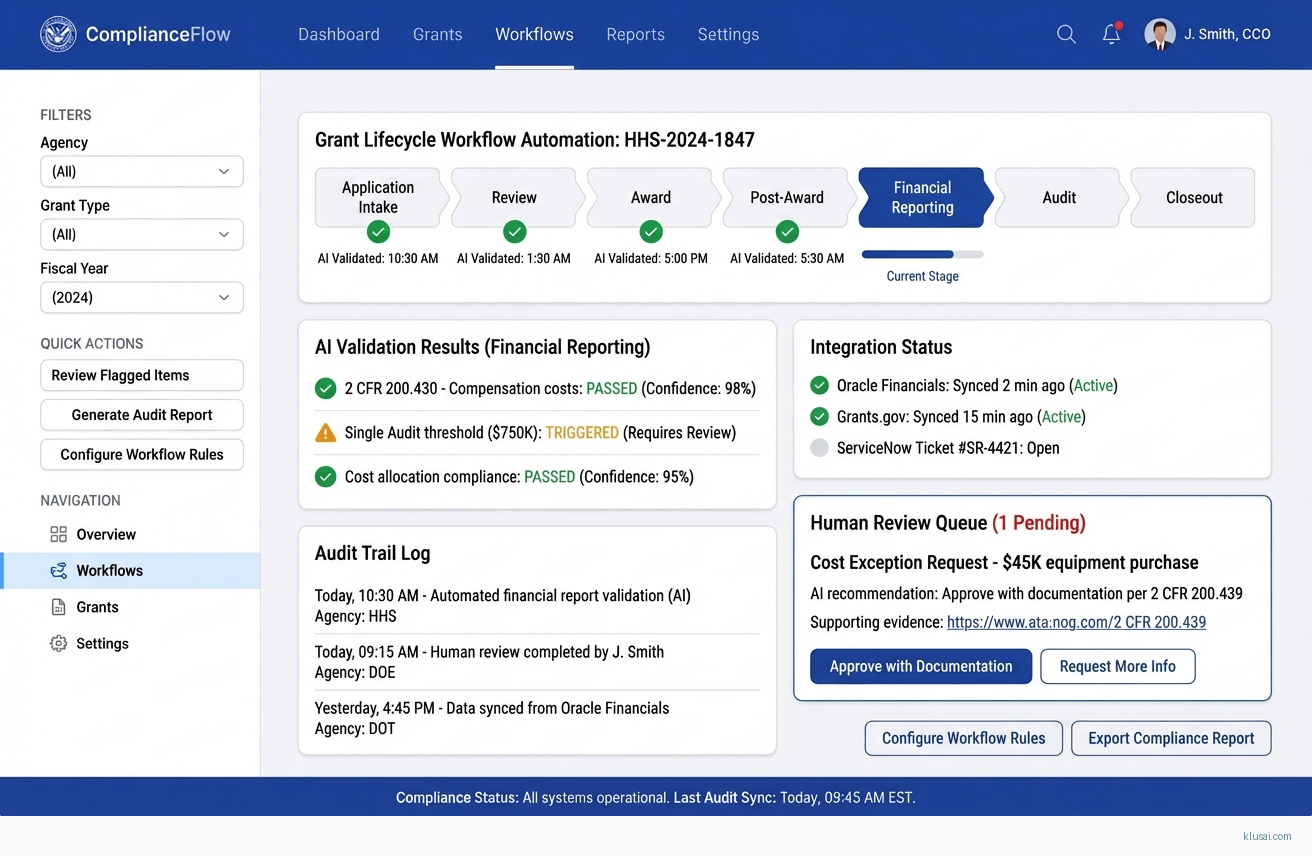Select the Audit stage in workflow
This screenshot has width=1312, height=856.
1059,197
